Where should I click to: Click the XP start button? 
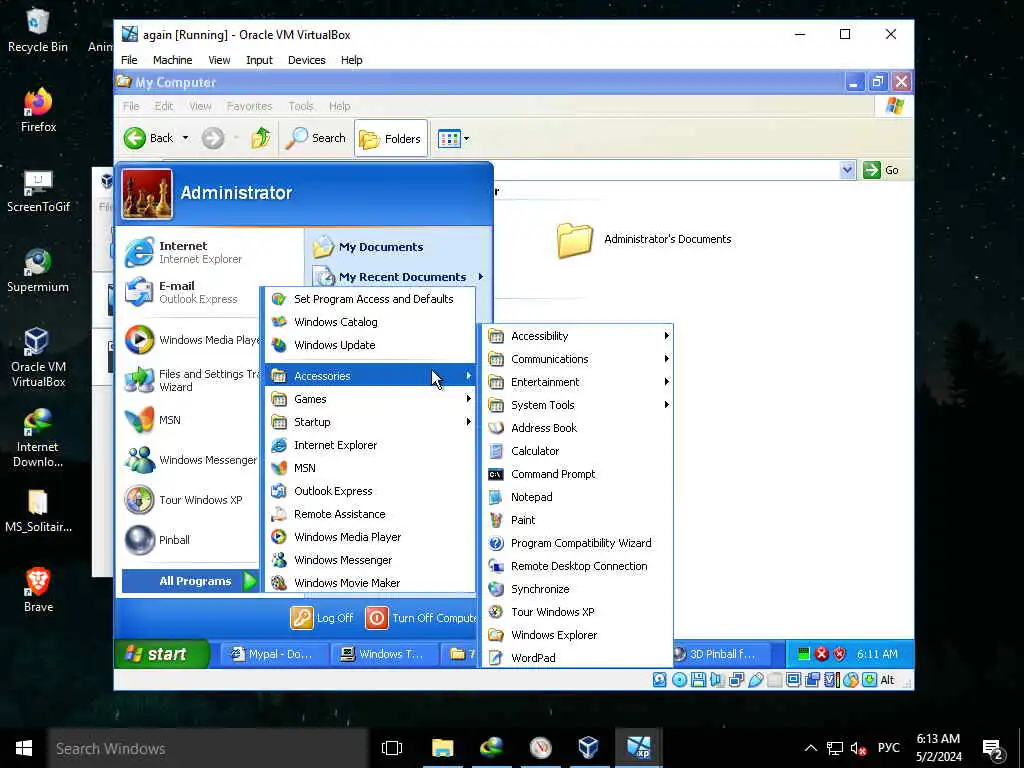point(162,654)
